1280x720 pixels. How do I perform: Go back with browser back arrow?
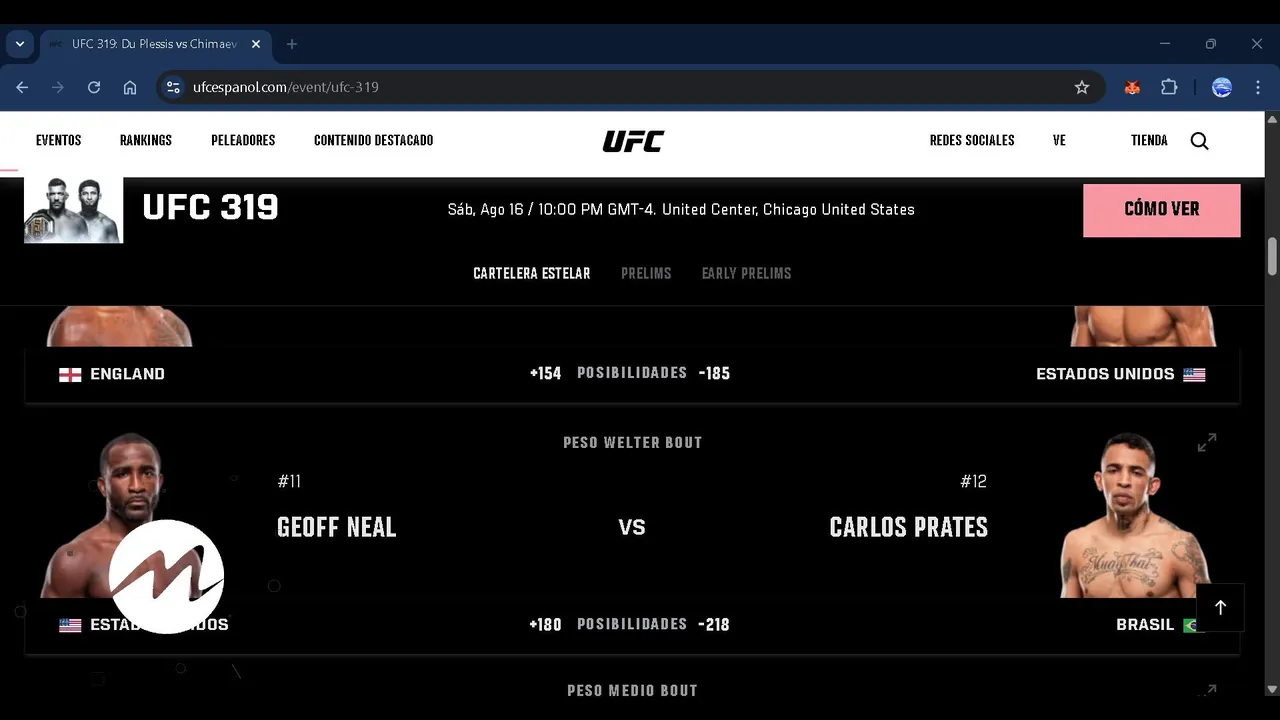click(22, 87)
